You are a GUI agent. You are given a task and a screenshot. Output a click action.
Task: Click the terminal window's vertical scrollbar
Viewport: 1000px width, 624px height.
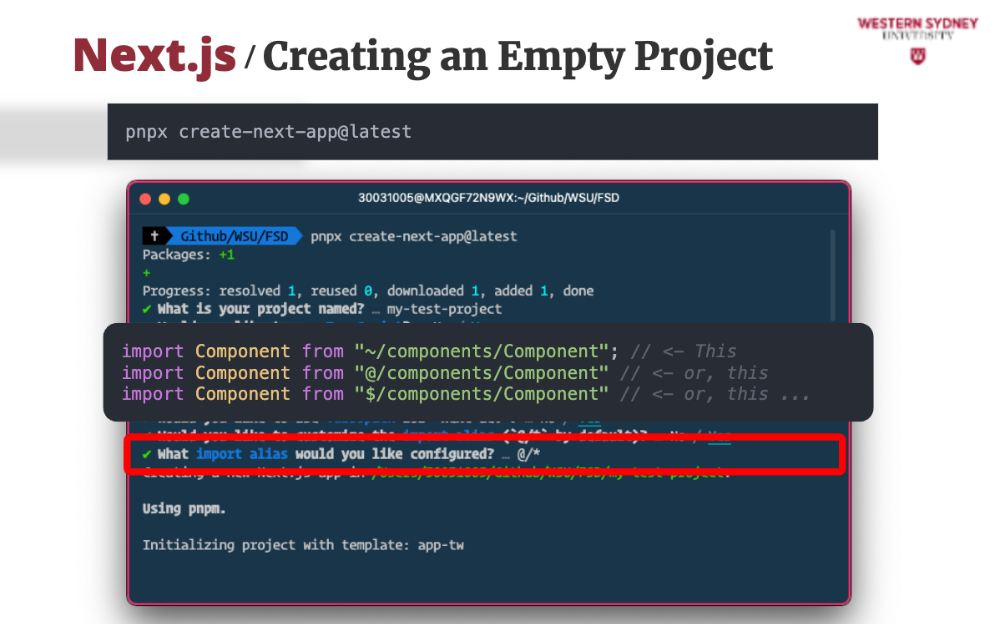(x=832, y=280)
